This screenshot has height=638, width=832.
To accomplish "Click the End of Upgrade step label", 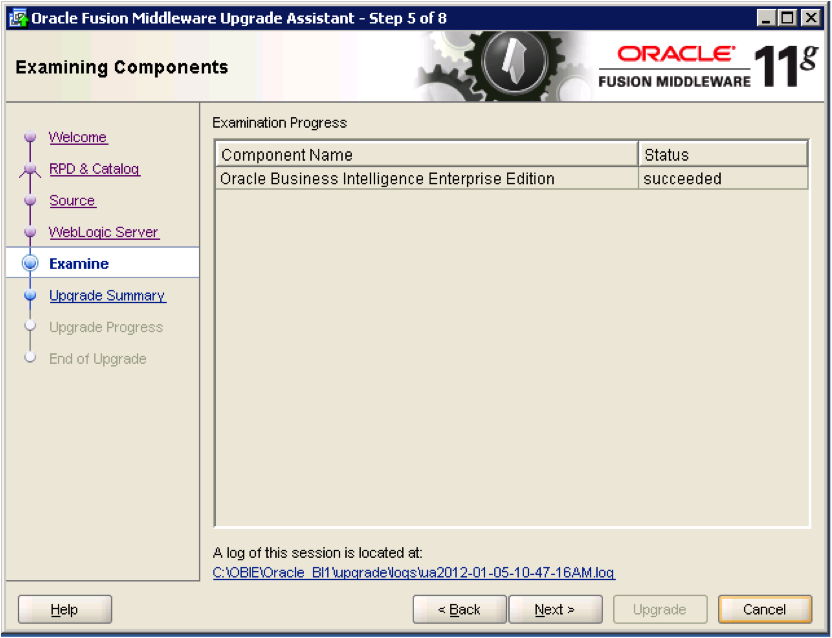I will pyautogui.click(x=98, y=359).
